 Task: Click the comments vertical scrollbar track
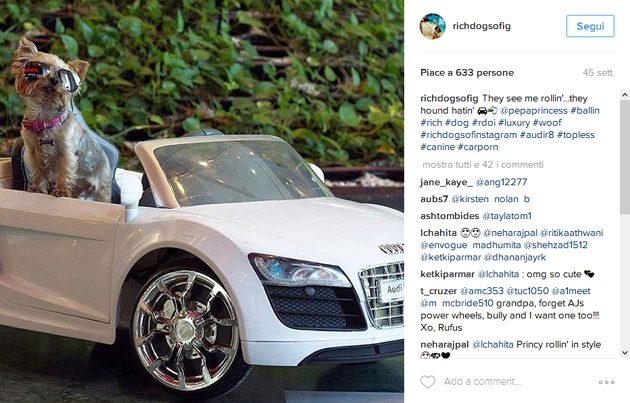coord(625,224)
